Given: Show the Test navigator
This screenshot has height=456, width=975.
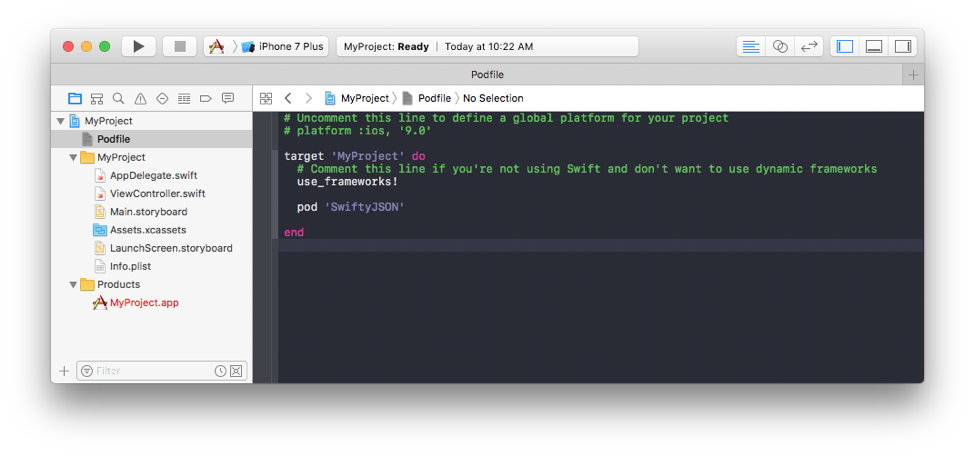Looking at the screenshot, I should click(x=162, y=98).
